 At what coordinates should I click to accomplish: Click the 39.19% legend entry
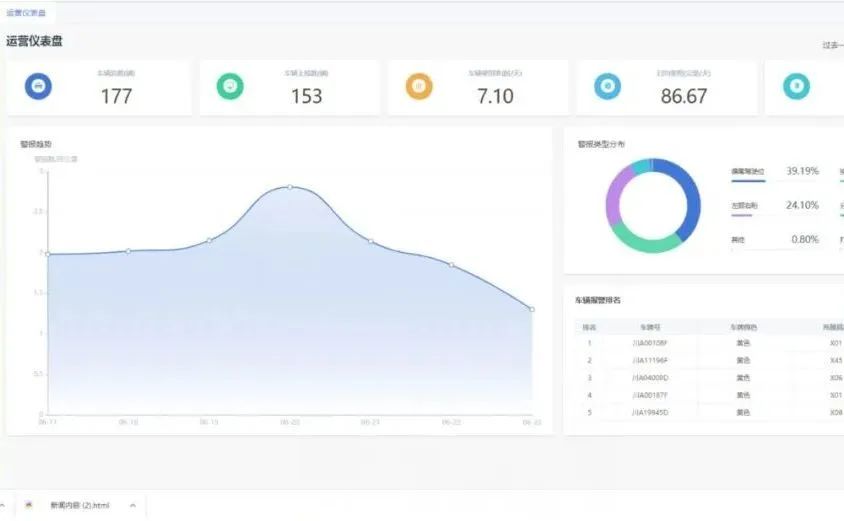tap(775, 171)
